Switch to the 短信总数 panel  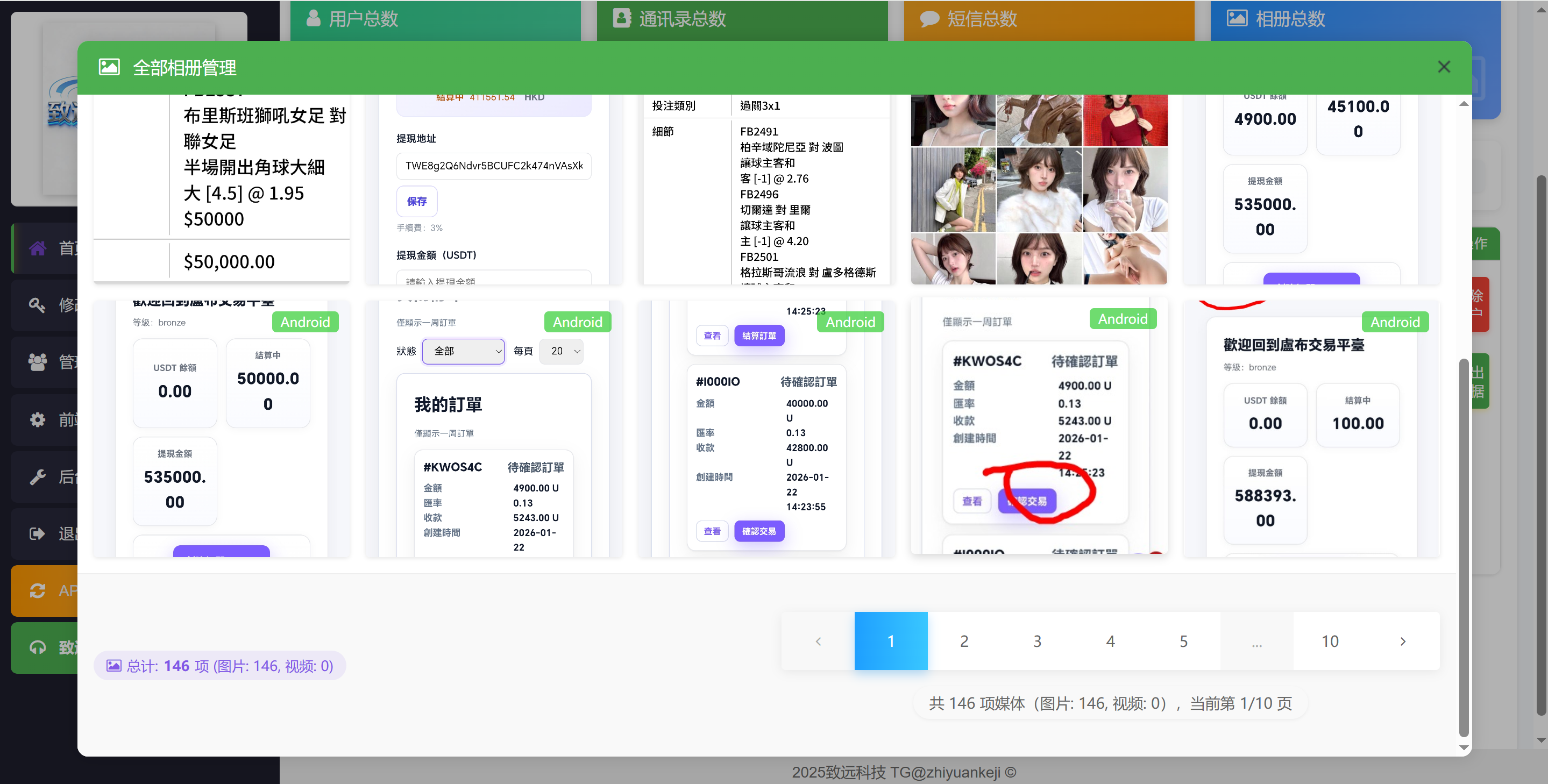point(1048,18)
